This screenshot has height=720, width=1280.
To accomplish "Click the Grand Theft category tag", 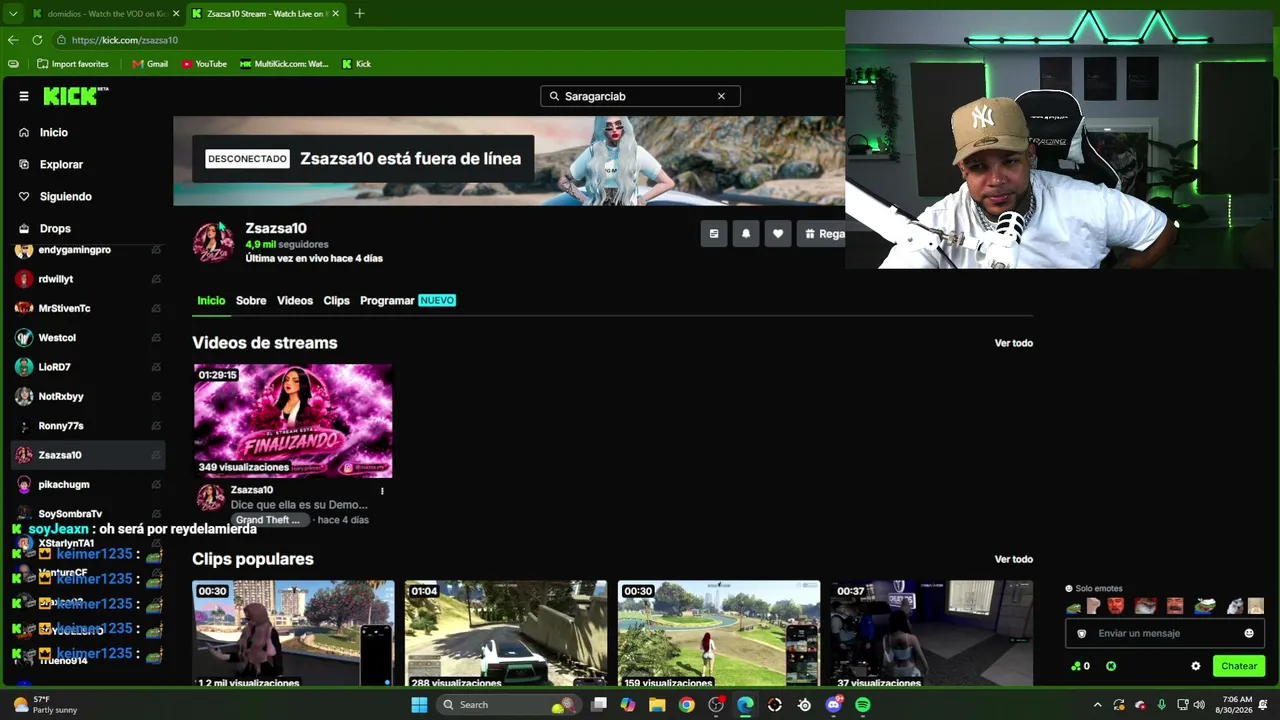I will point(268,520).
